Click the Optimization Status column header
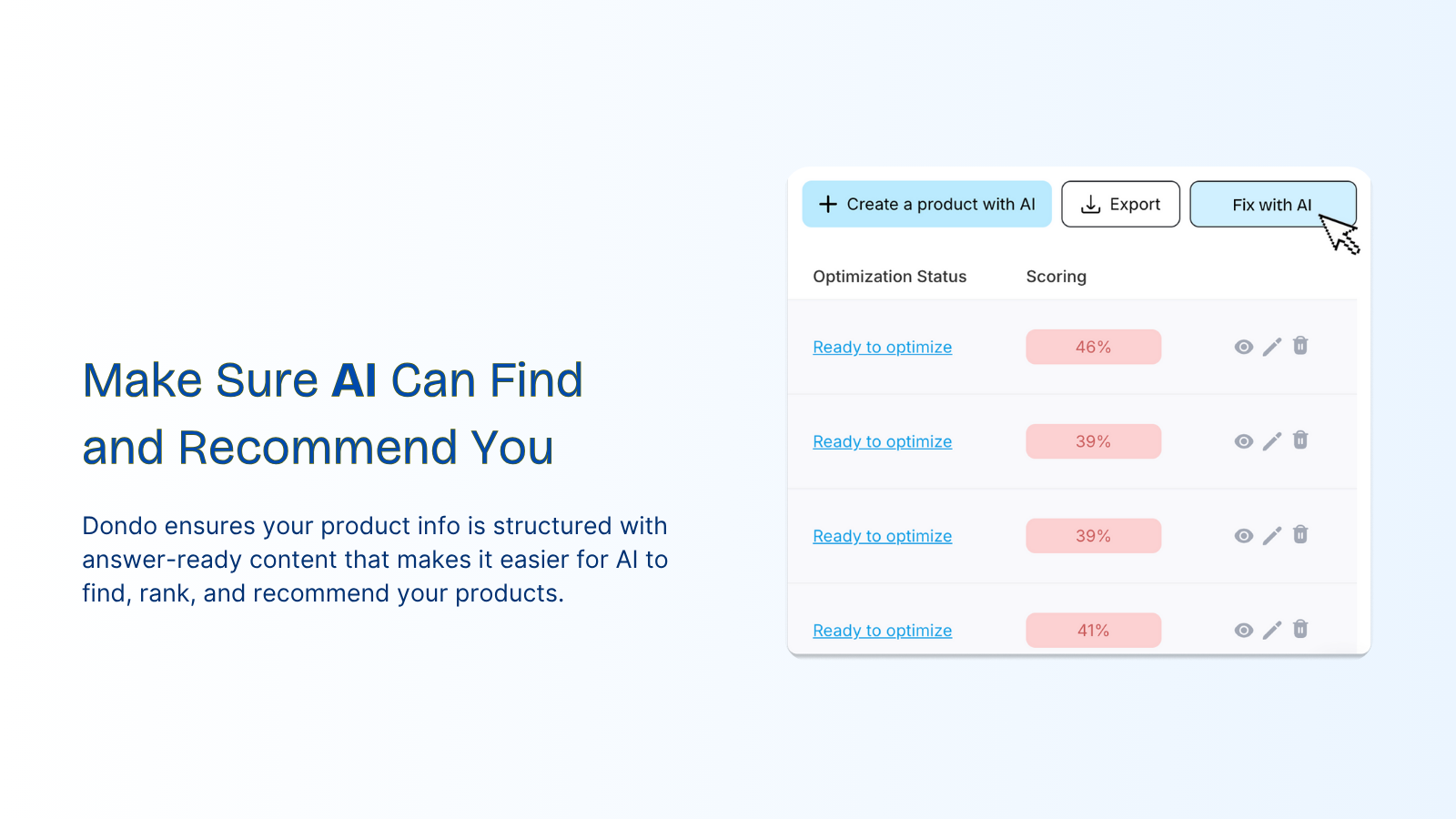This screenshot has height=819, width=1456. [x=889, y=277]
